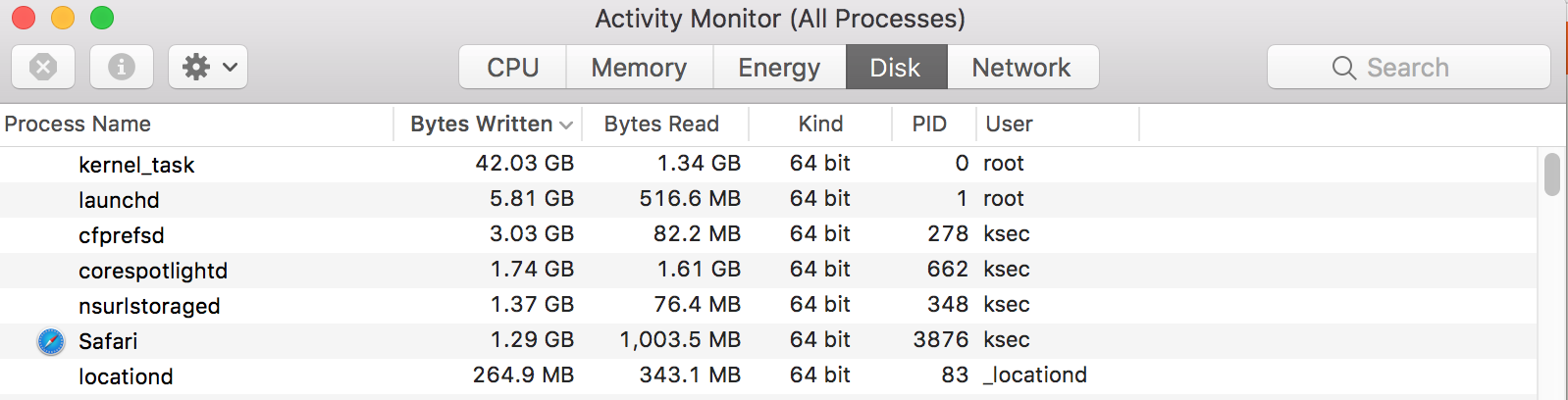Click the gear action menu icon
The image size is (1568, 400).
196,67
